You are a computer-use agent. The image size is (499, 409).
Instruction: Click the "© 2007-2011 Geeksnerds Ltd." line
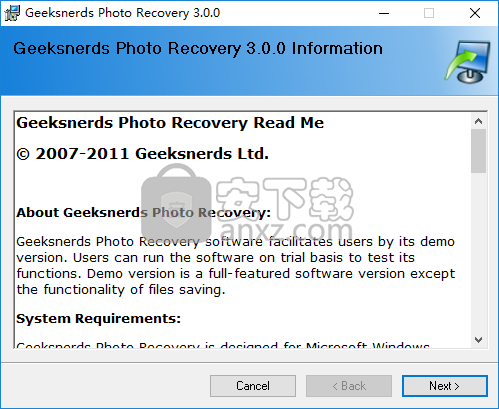coord(143,154)
